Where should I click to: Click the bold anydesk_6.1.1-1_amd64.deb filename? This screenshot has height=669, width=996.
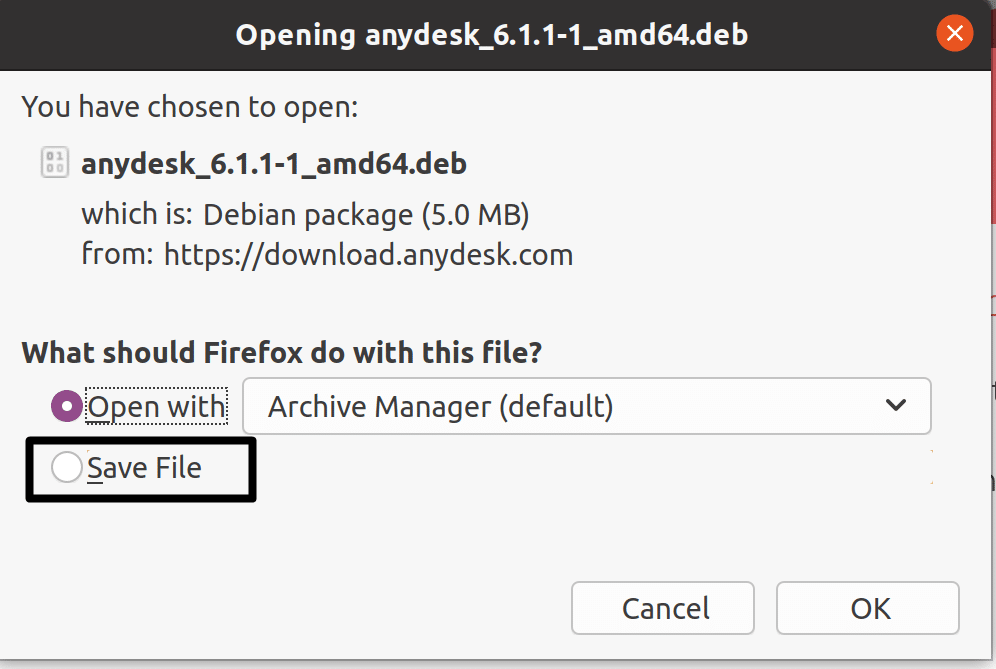point(274,163)
